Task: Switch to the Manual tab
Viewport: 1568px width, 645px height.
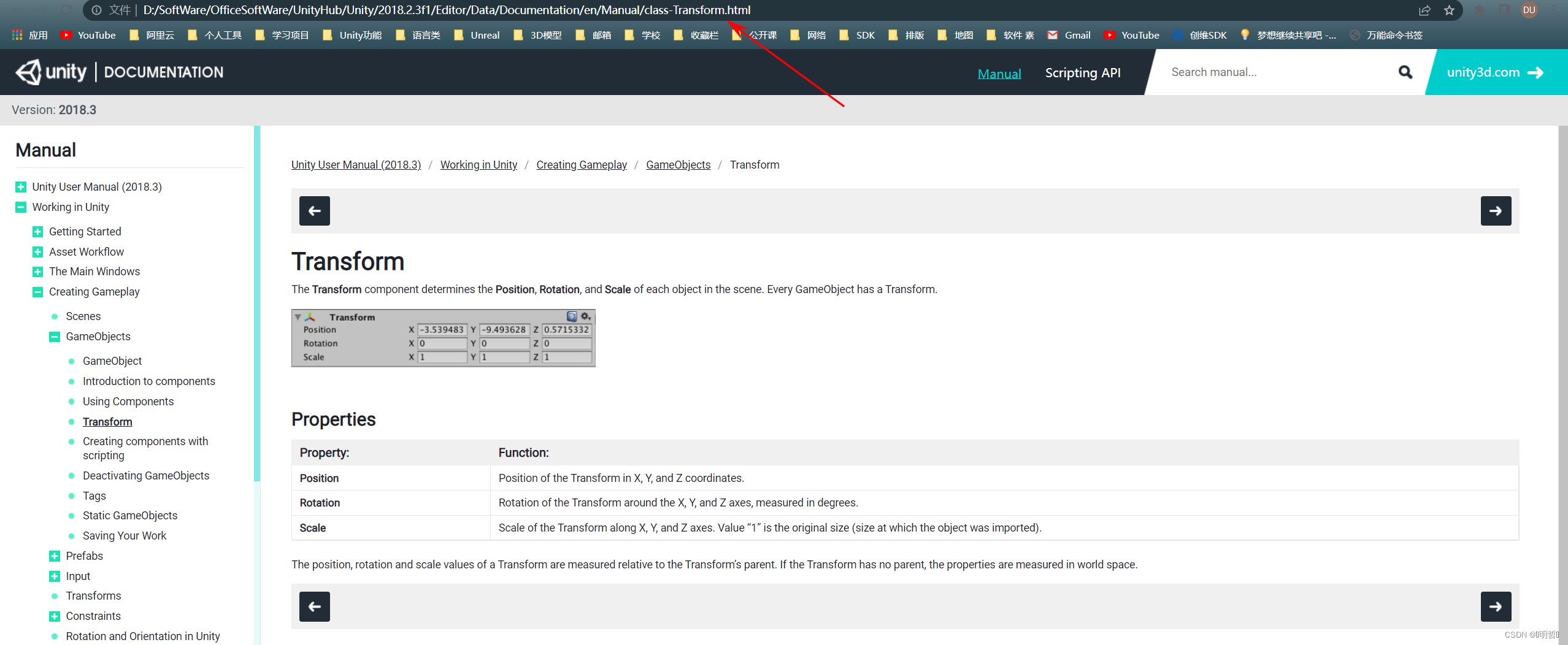Action: click(999, 74)
